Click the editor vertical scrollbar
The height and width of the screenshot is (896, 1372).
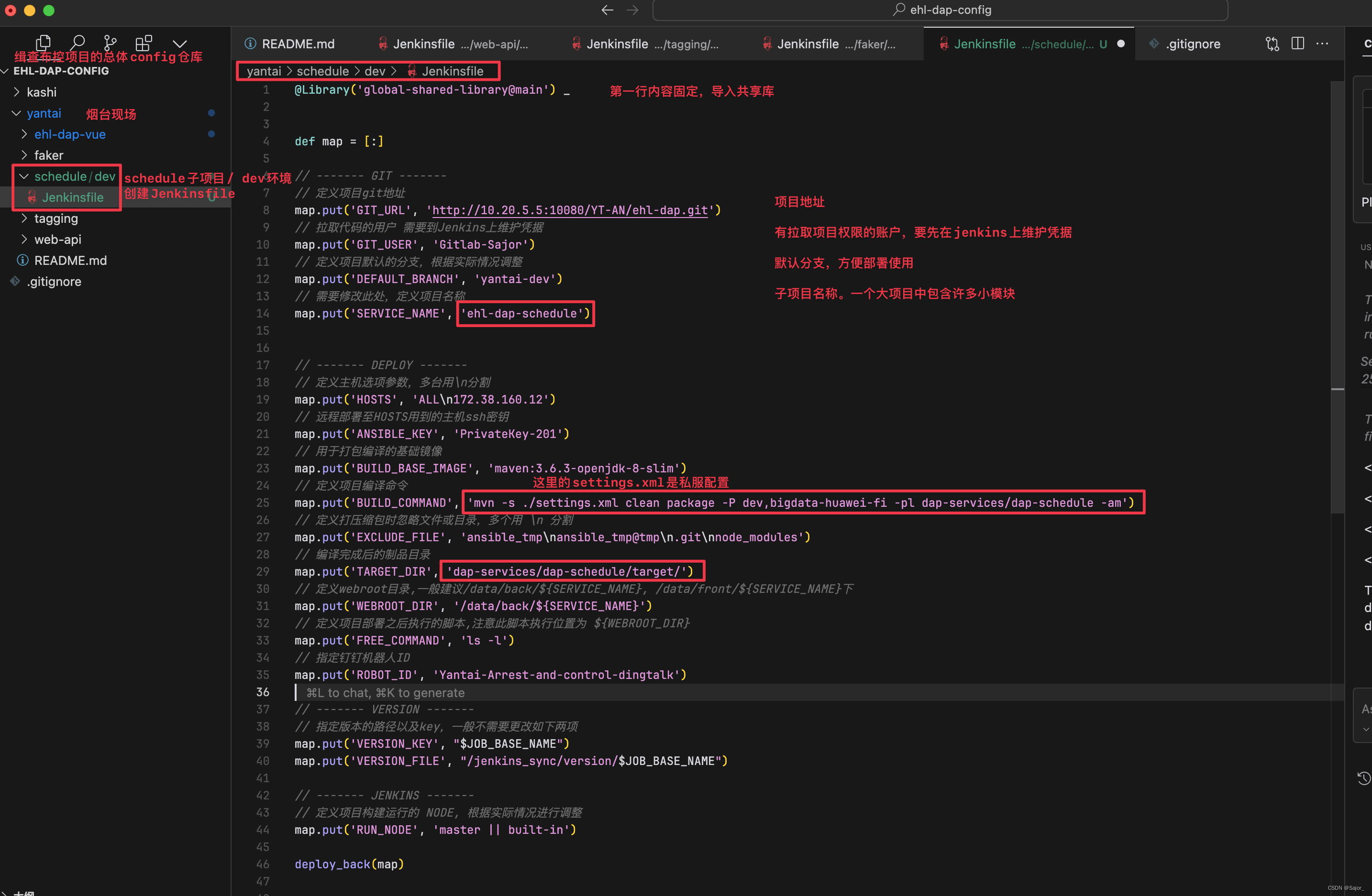1338,288
